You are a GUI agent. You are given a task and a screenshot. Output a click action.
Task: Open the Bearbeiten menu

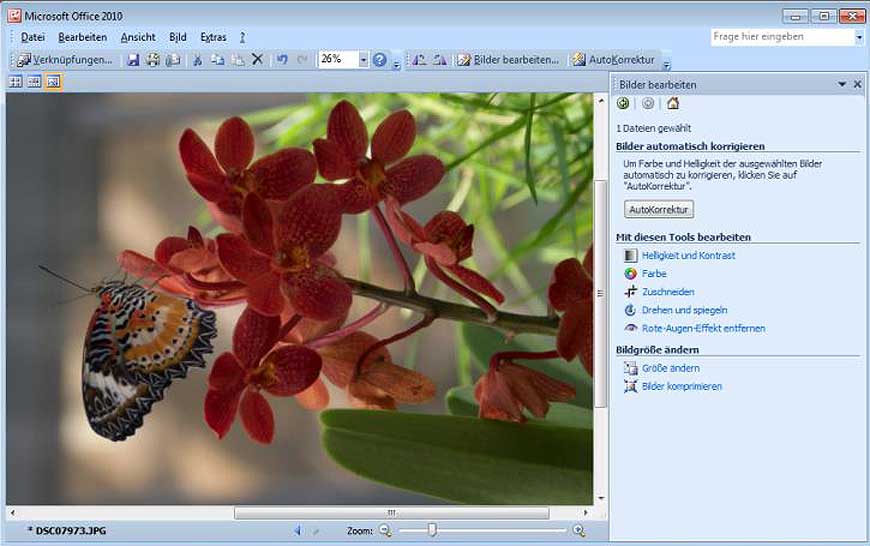(83, 37)
